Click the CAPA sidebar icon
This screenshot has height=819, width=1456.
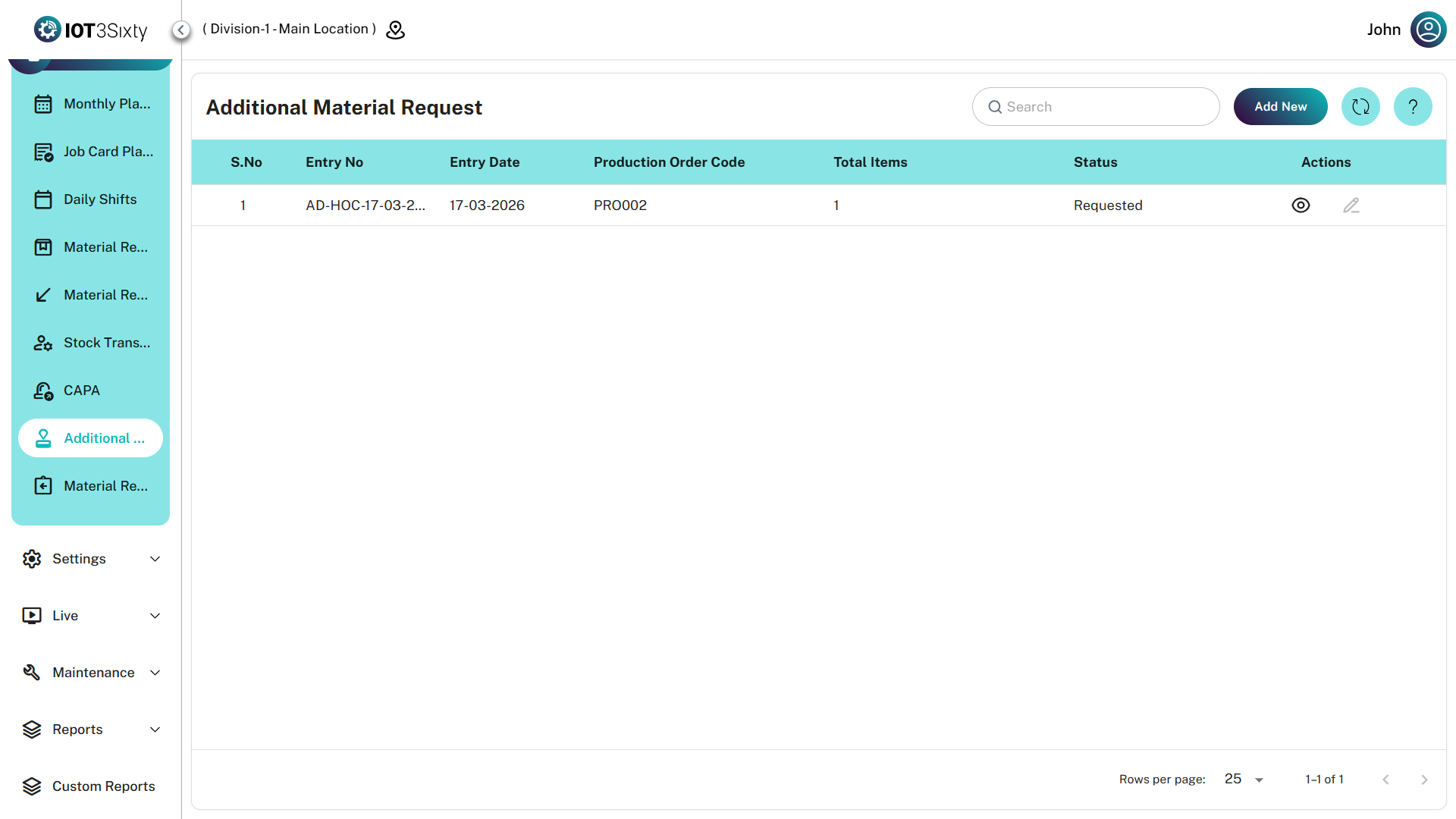[43, 391]
